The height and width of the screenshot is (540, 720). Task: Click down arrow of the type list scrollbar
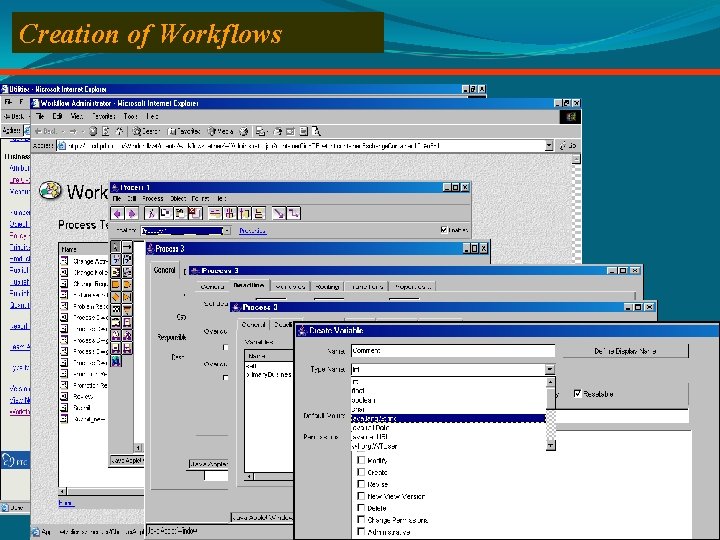[551, 445]
